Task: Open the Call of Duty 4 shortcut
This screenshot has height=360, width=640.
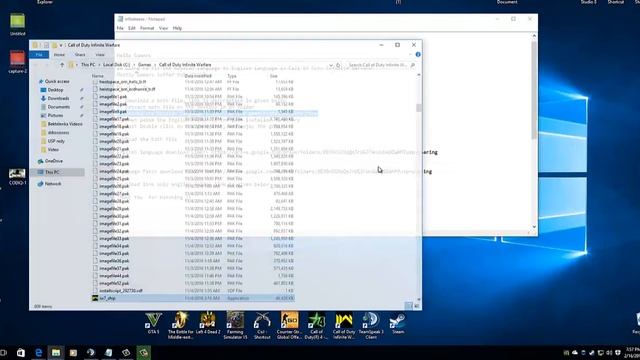Action: (316, 325)
